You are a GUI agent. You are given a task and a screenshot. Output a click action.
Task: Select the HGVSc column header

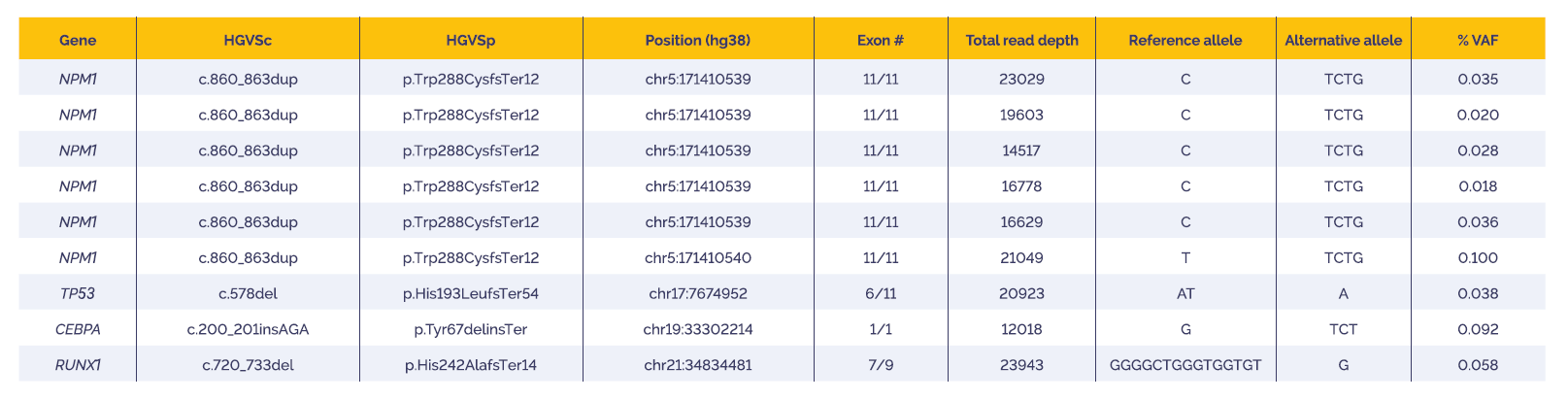(248, 40)
